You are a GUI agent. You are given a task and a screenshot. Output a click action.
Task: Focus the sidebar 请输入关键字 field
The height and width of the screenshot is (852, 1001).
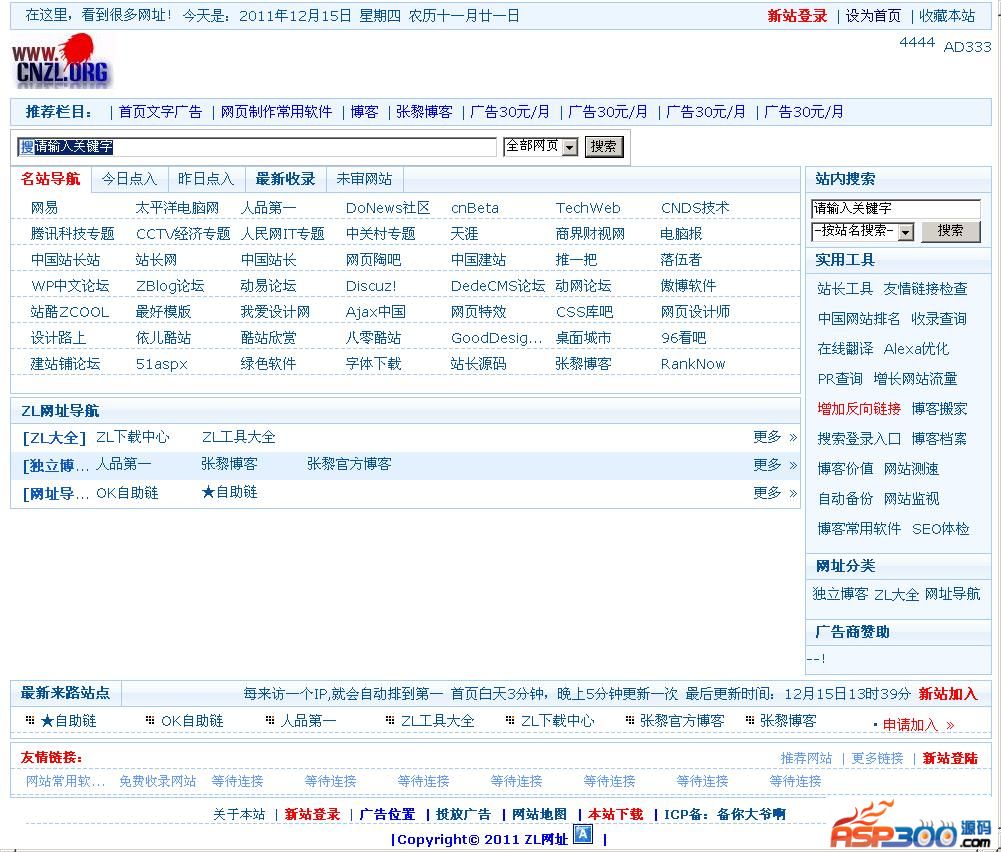[896, 208]
